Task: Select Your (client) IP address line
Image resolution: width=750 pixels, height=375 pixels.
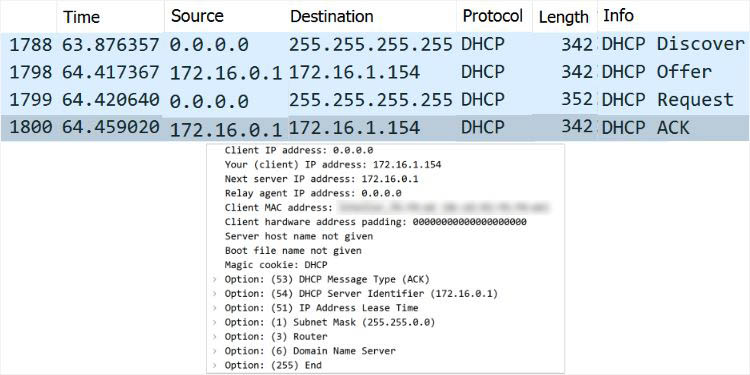Action: point(333,165)
